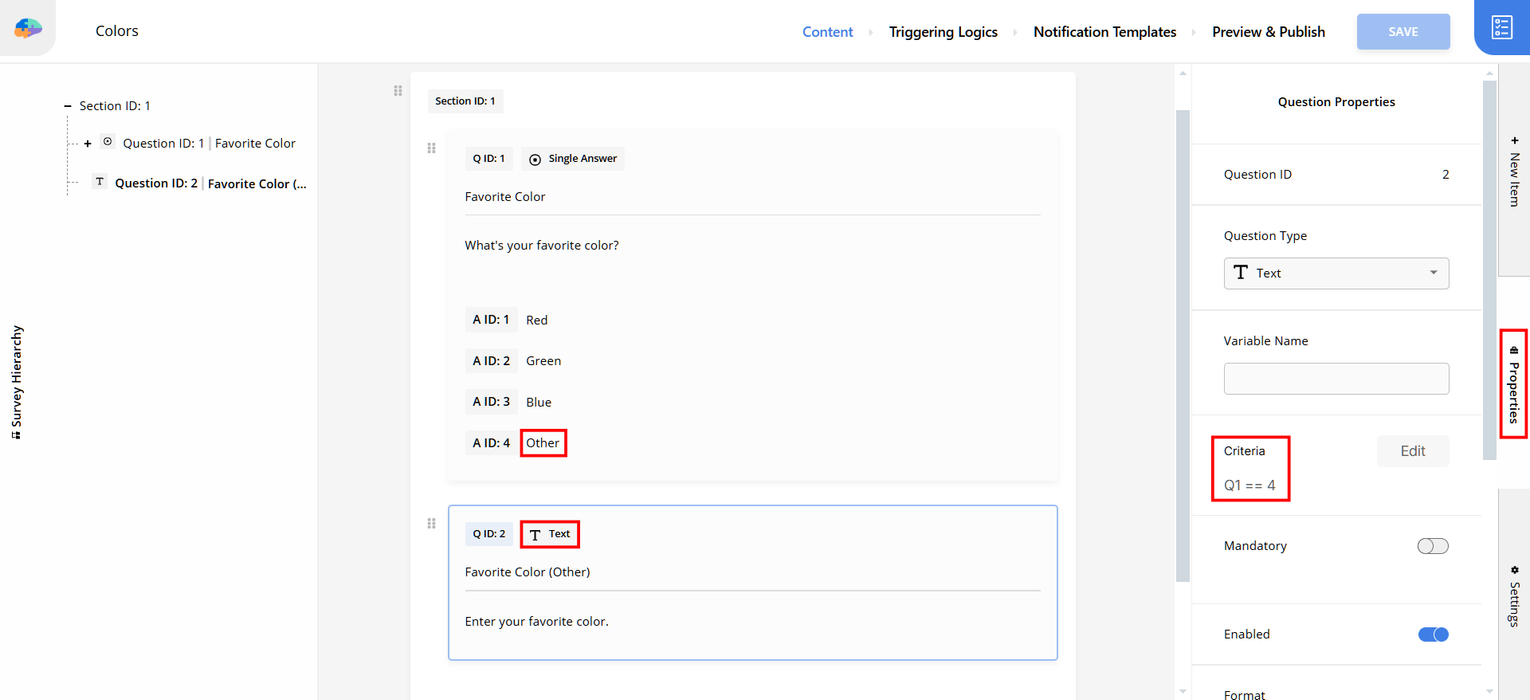Click the Variable Name input field

[1335, 379]
